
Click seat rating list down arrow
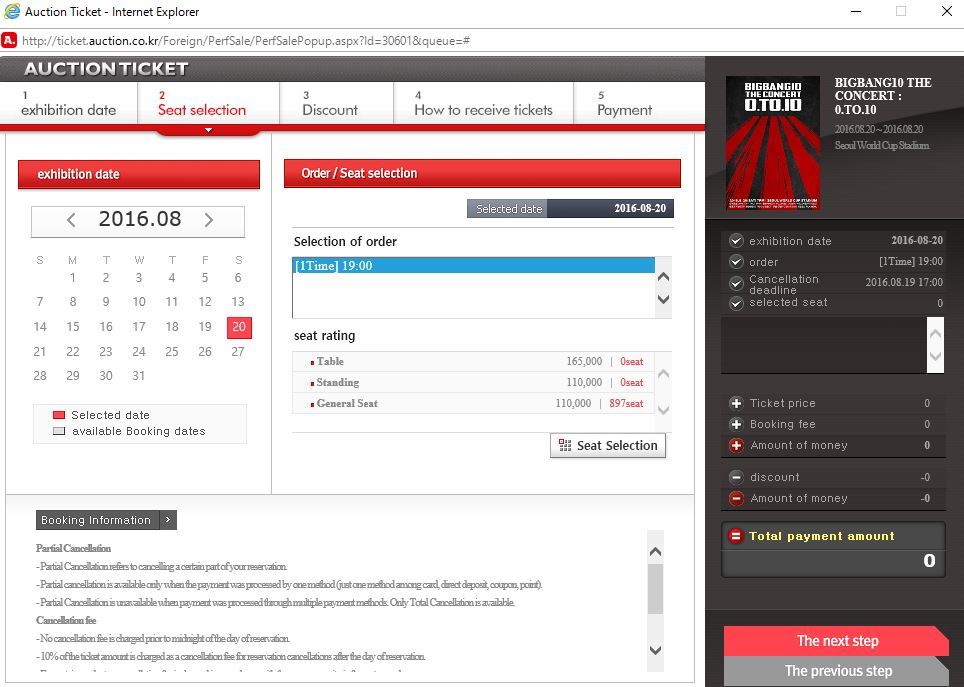663,410
